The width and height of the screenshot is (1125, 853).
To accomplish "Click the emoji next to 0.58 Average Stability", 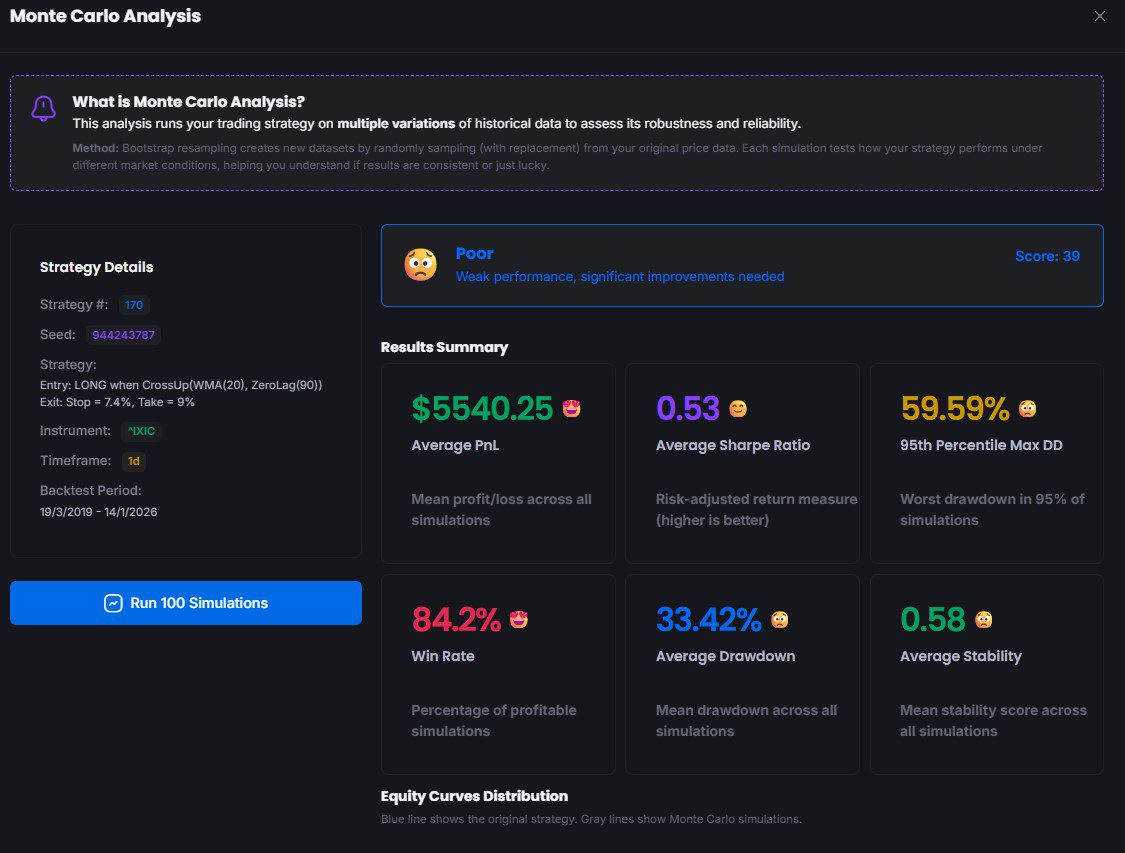I will click(x=984, y=620).
